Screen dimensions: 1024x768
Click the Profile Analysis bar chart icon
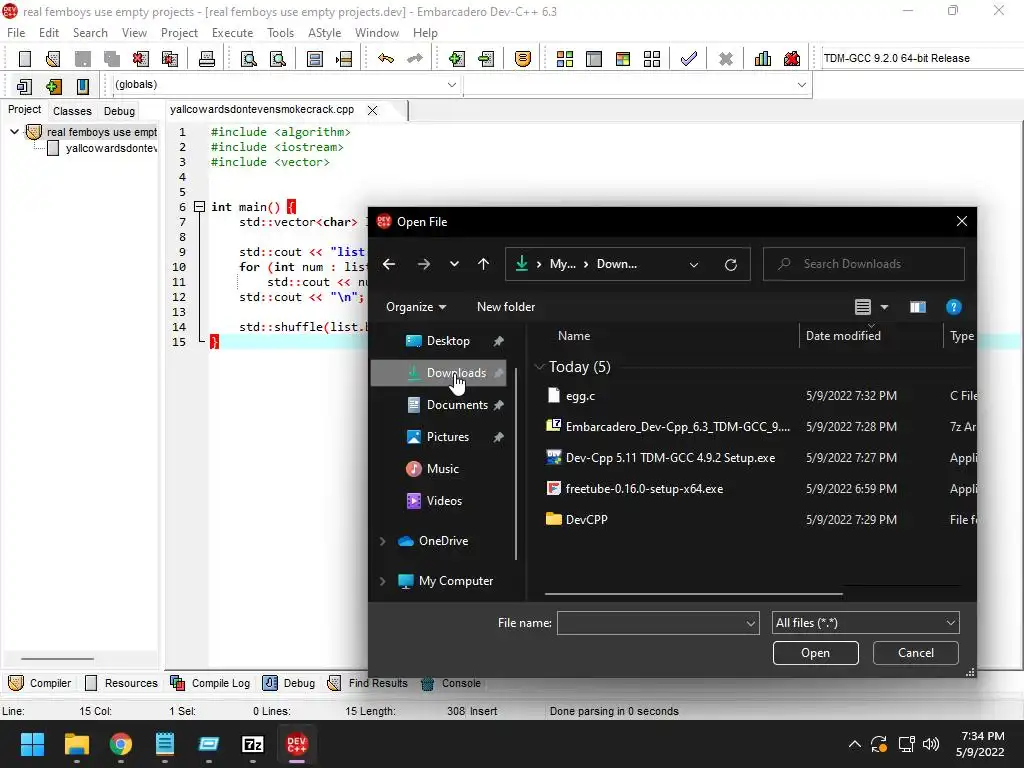763,59
